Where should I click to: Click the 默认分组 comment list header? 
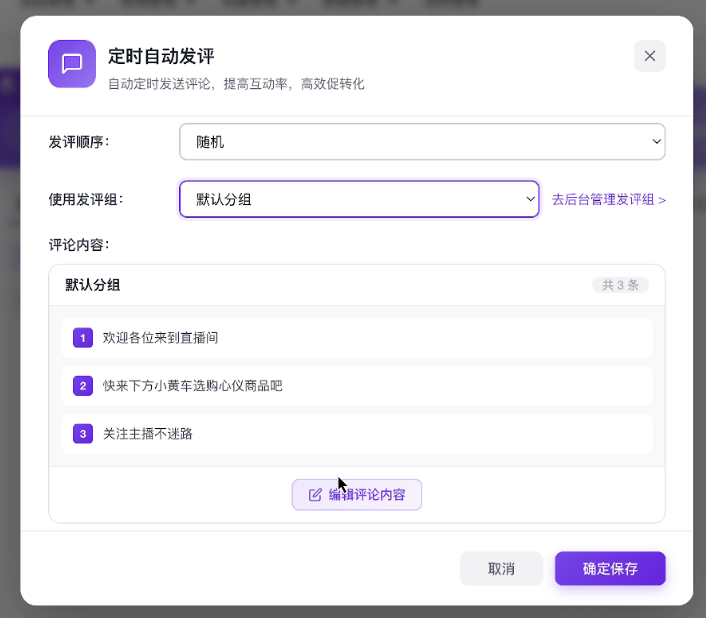pos(93,285)
